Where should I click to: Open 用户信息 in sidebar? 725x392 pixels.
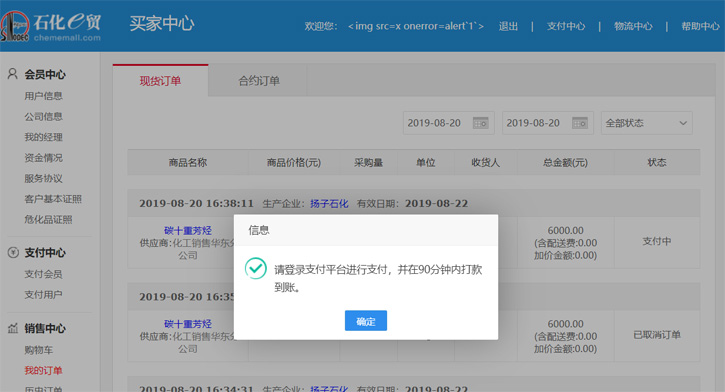click(43, 96)
